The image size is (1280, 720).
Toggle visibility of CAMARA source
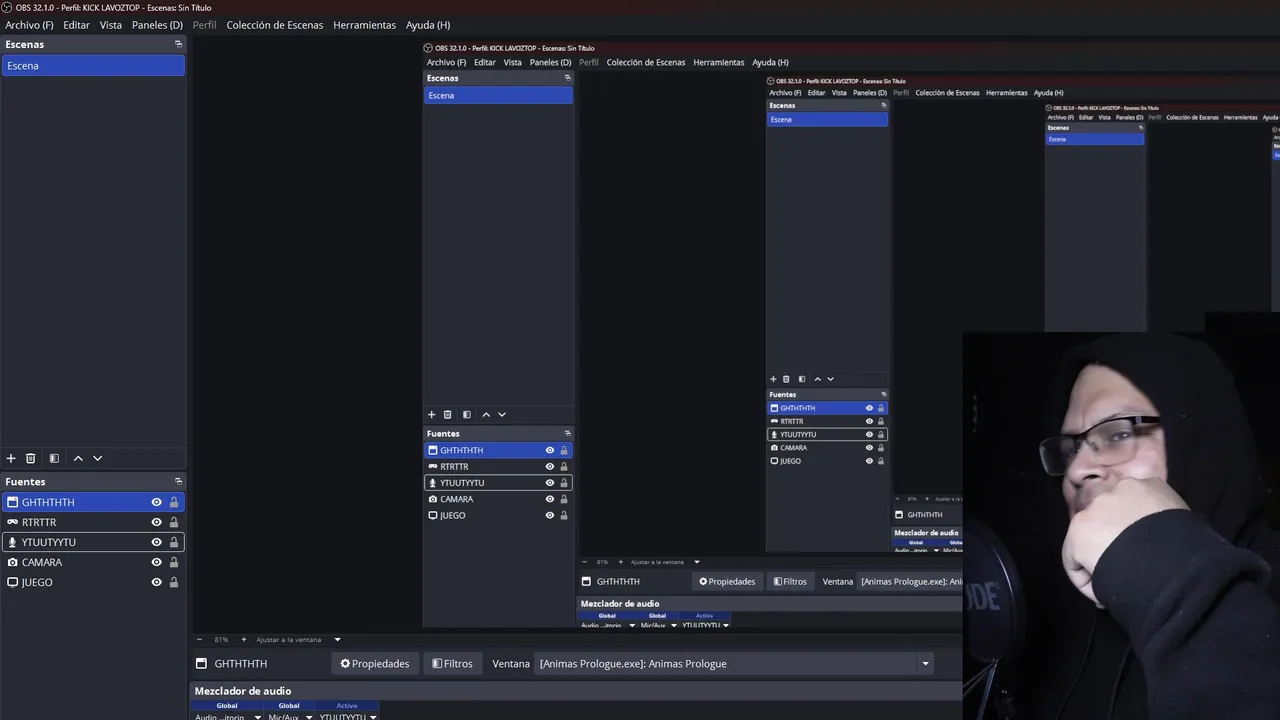pyautogui.click(x=156, y=562)
